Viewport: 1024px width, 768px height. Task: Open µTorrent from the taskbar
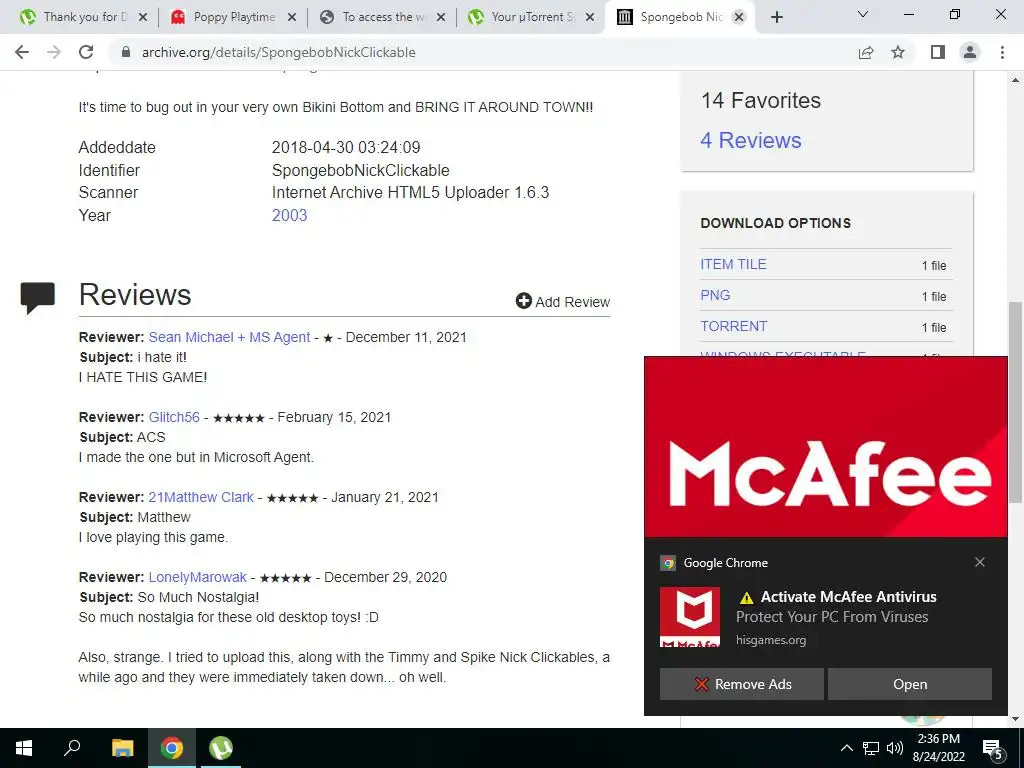(x=221, y=748)
